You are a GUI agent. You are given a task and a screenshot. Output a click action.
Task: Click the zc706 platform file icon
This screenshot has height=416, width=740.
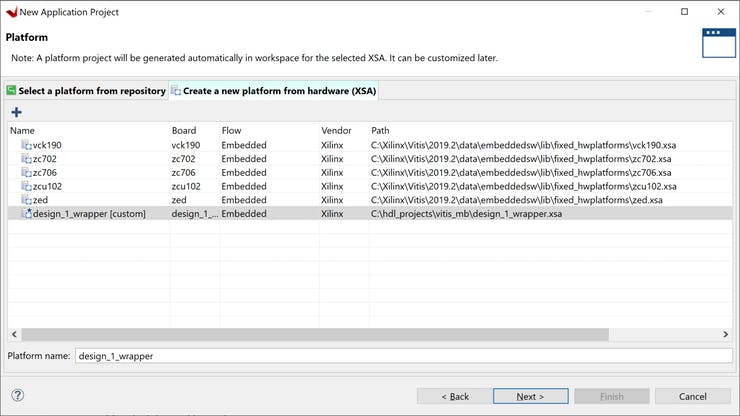tap(27, 173)
